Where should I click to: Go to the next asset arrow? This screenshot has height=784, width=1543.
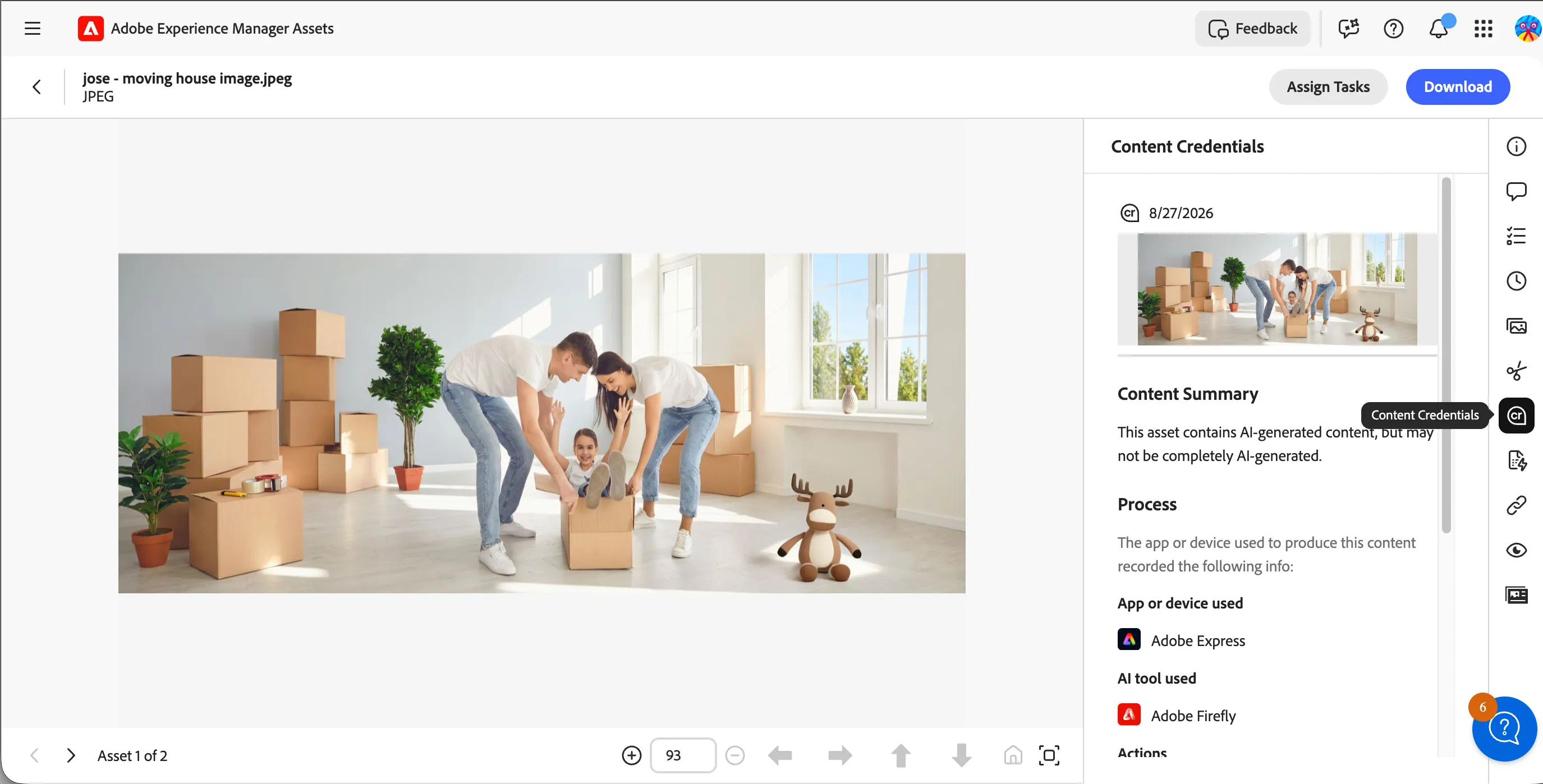(x=71, y=755)
